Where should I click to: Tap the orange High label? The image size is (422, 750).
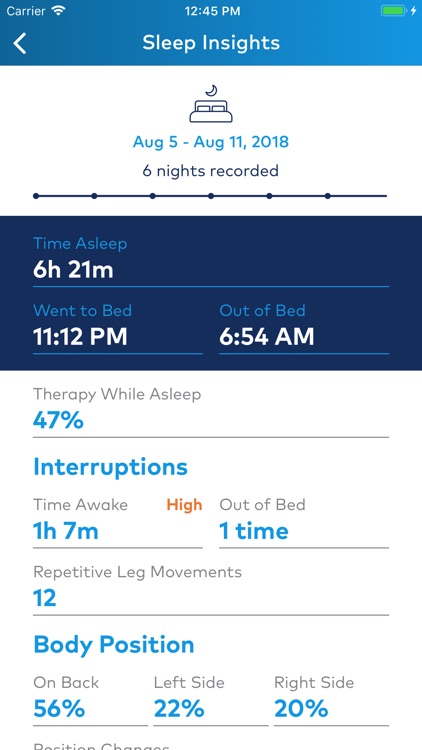(184, 505)
